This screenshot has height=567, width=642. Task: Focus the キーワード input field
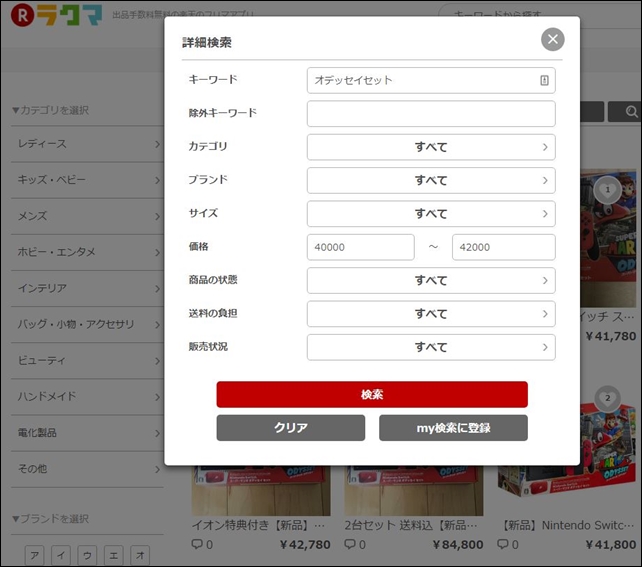coord(431,80)
